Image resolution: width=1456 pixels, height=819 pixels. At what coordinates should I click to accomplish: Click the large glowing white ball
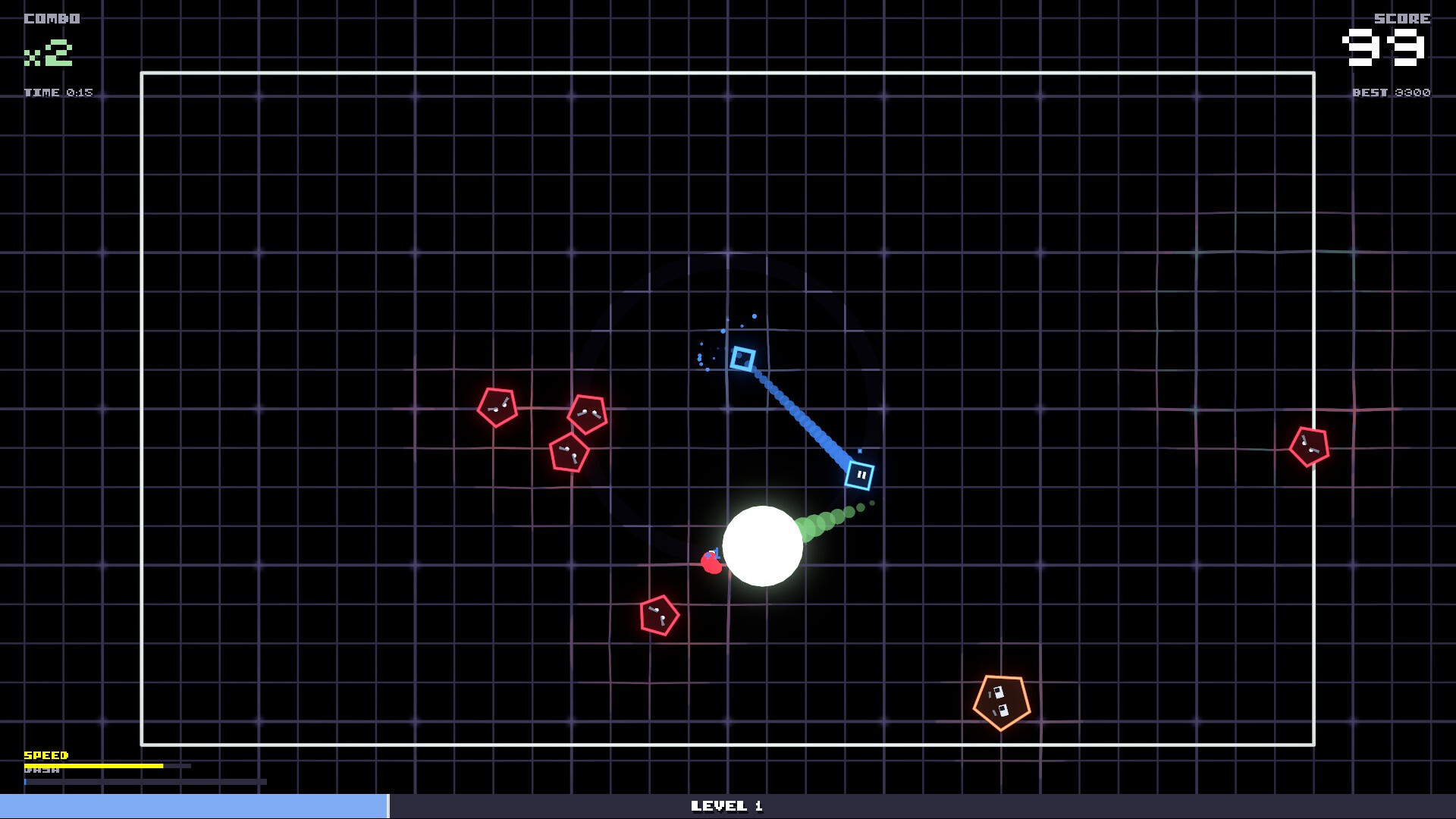762,546
